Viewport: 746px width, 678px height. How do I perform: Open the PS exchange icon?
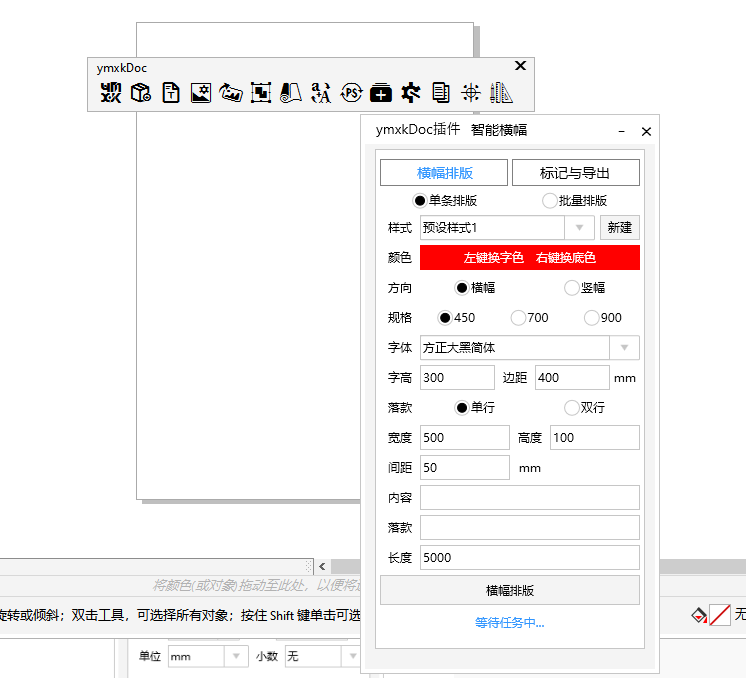coord(351,92)
